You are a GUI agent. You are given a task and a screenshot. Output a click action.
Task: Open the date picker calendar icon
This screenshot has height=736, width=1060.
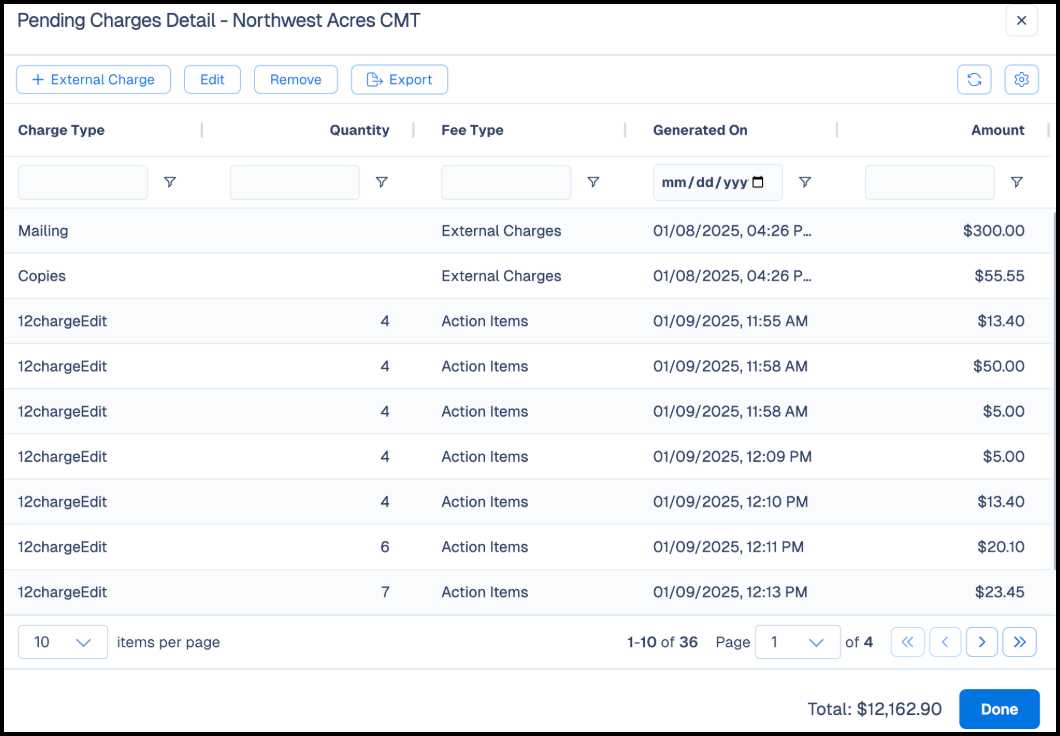(x=758, y=182)
